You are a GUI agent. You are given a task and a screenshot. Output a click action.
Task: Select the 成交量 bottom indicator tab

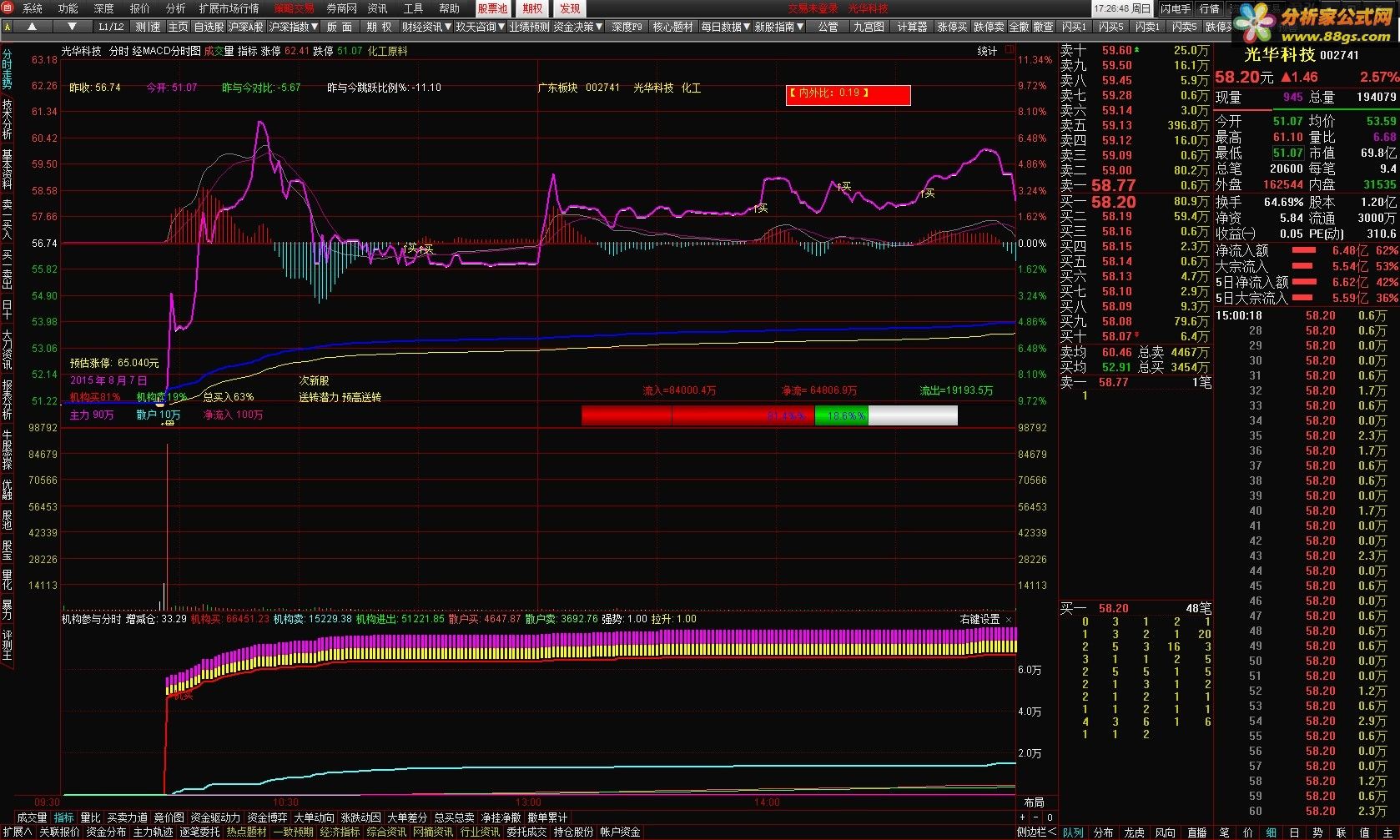coord(32,817)
